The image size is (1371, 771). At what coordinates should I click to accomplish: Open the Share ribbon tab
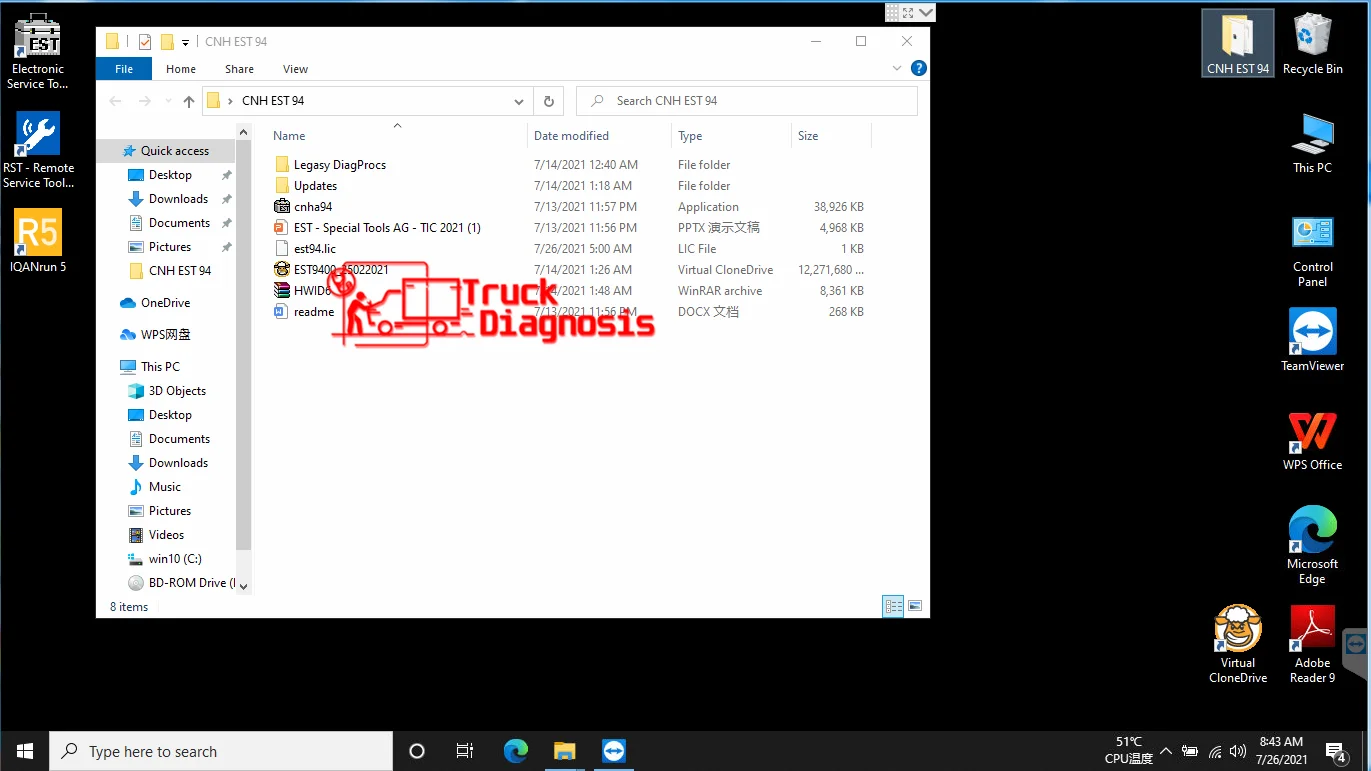coord(239,69)
